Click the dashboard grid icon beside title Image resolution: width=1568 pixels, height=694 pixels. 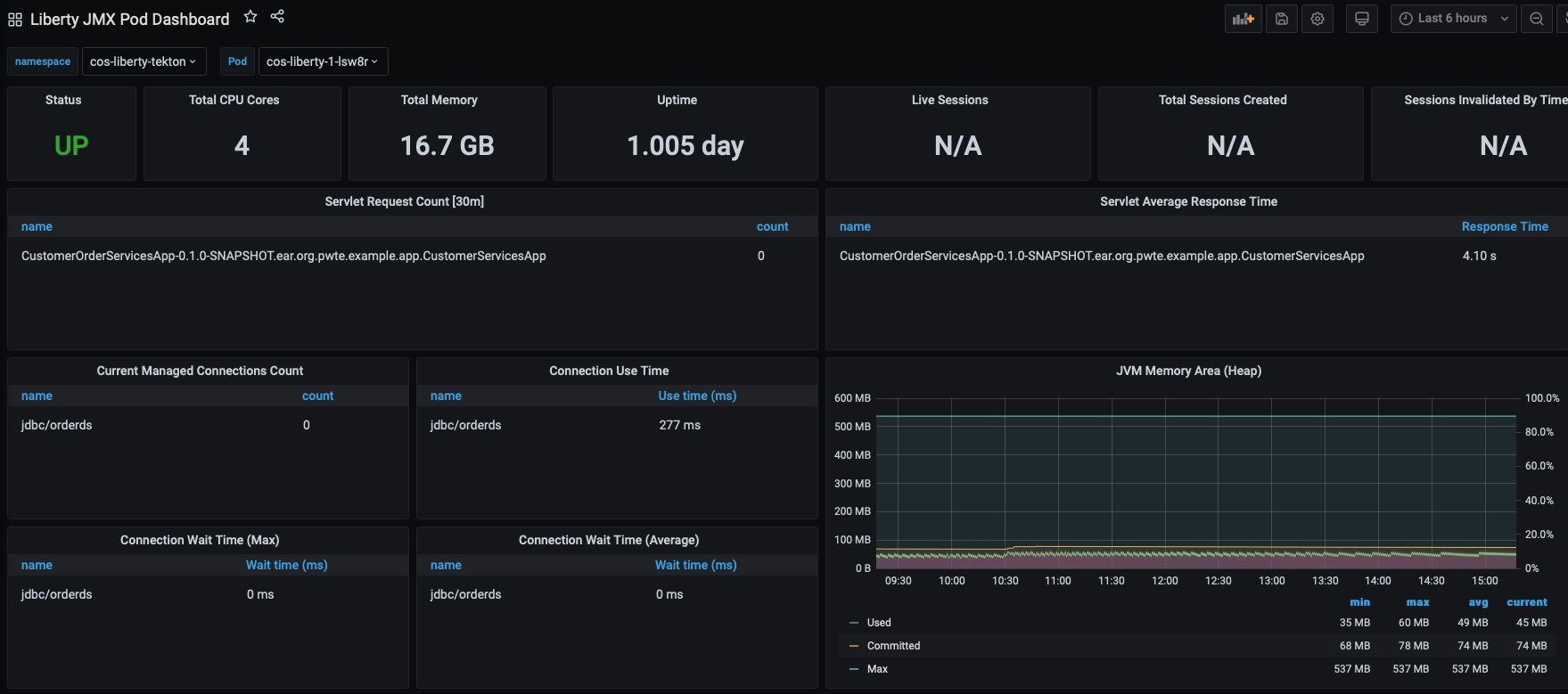point(15,20)
